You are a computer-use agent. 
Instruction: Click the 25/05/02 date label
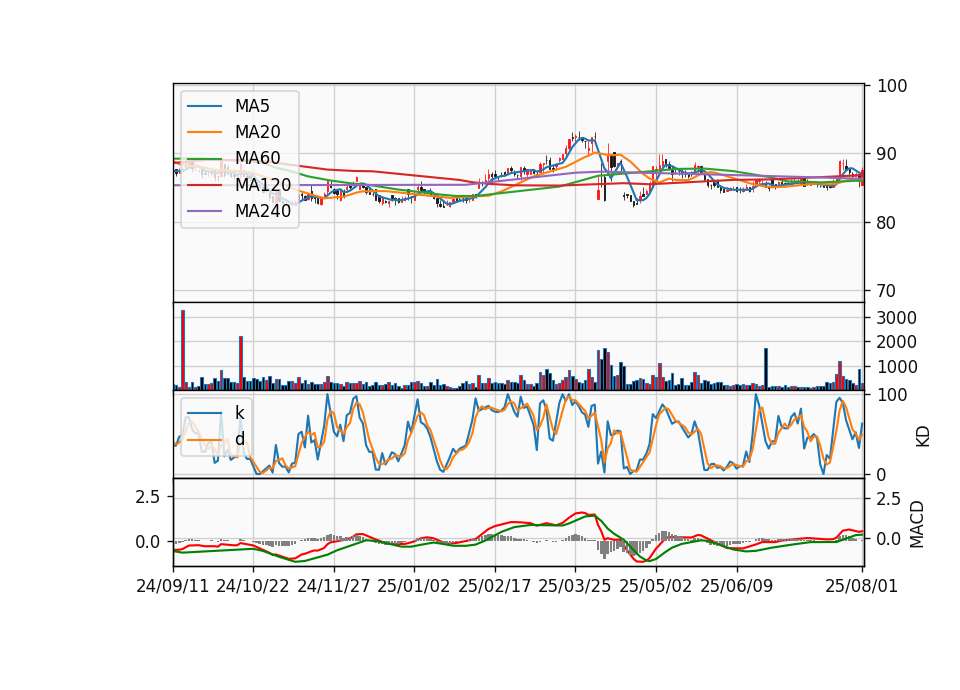click(x=655, y=586)
